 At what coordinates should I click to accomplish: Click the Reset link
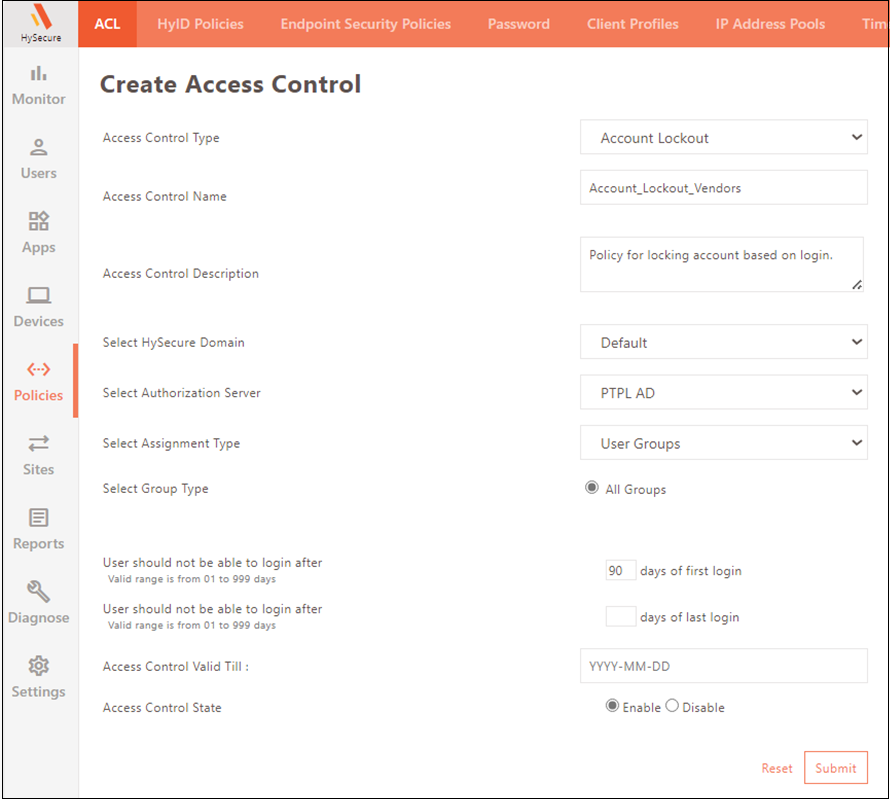click(776, 768)
